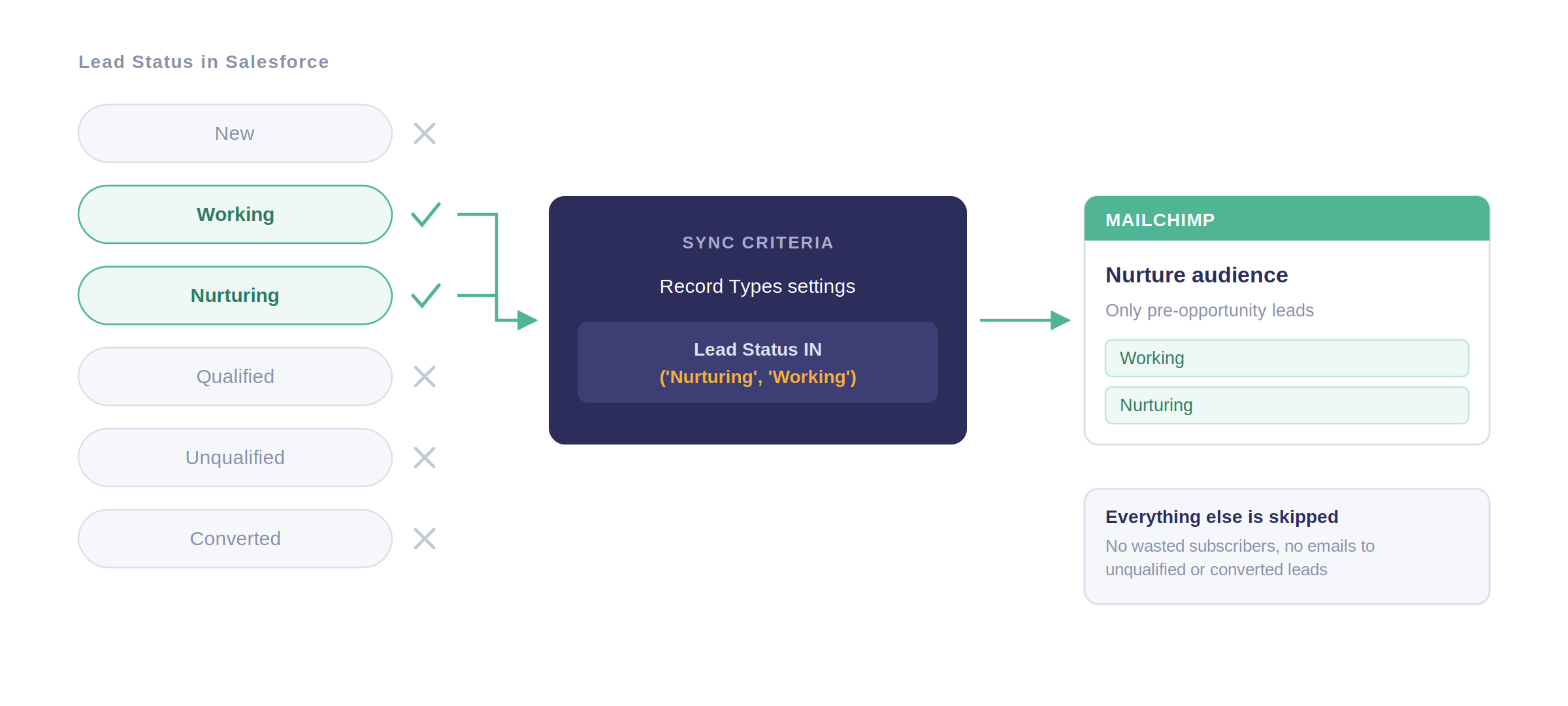This screenshot has width=1568, height=706.
Task: Click the MAILCHIMP card header
Action: click(1287, 219)
